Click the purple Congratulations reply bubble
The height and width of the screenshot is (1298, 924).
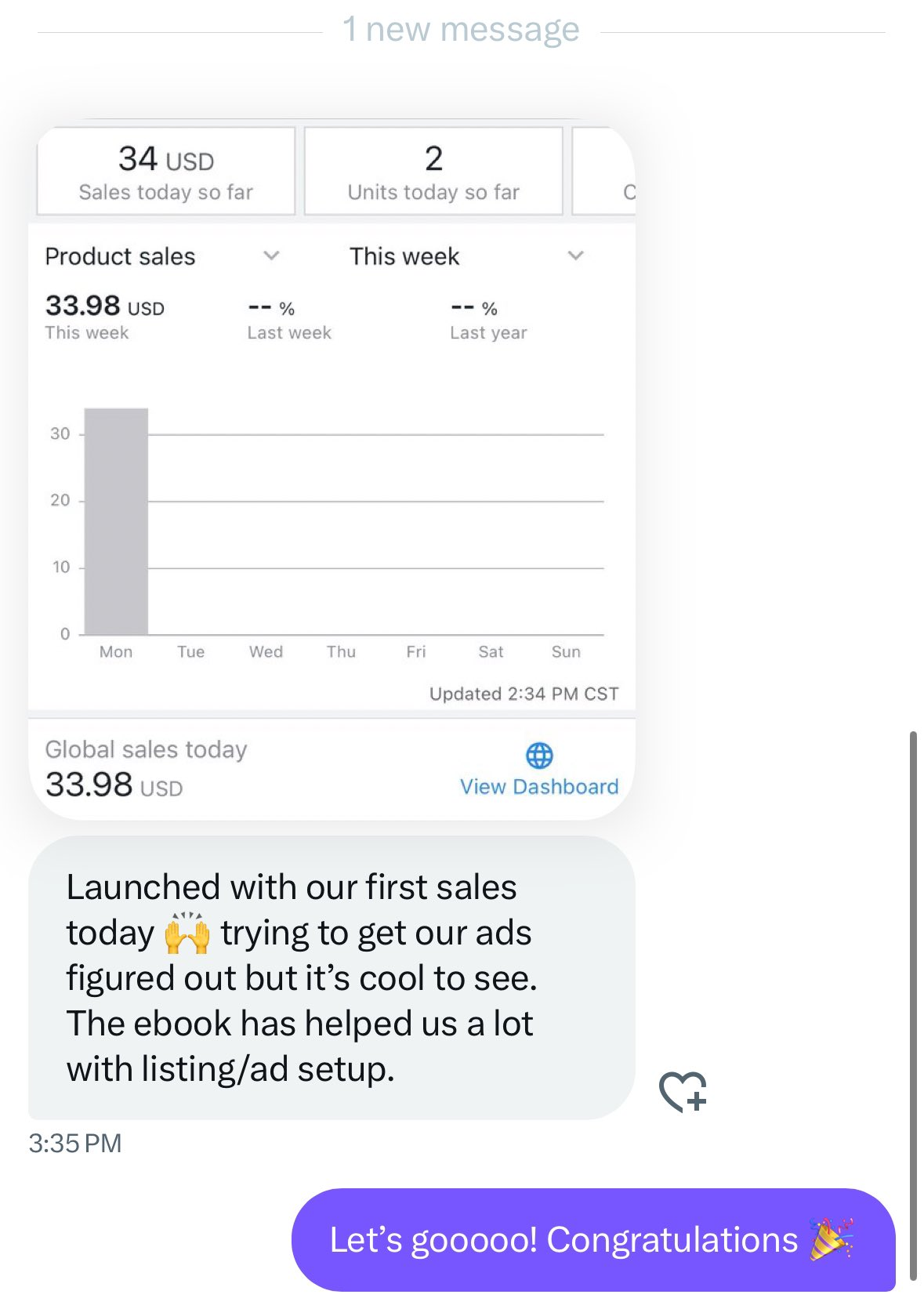(x=592, y=1239)
